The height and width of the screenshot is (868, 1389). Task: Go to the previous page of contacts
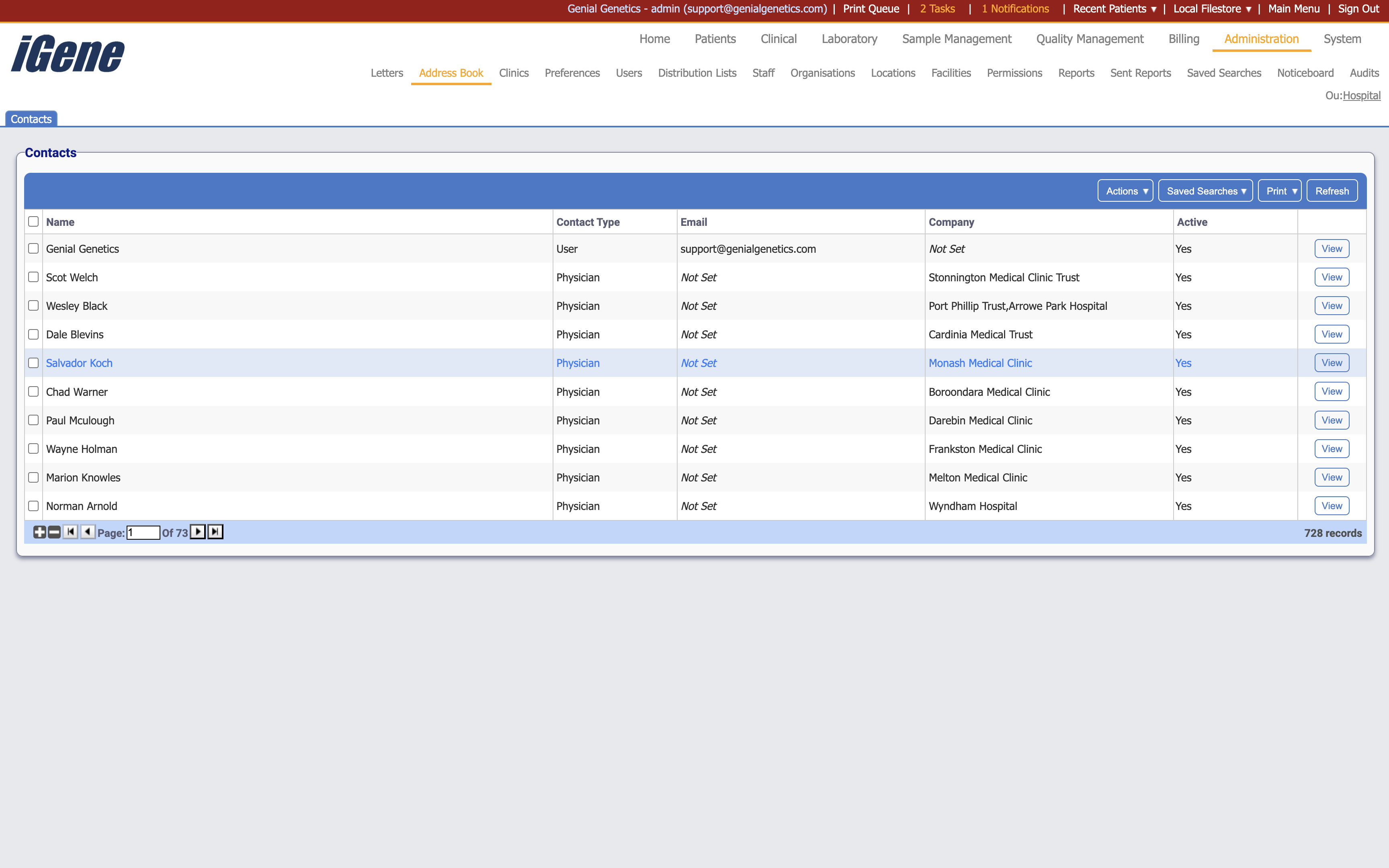(87, 532)
